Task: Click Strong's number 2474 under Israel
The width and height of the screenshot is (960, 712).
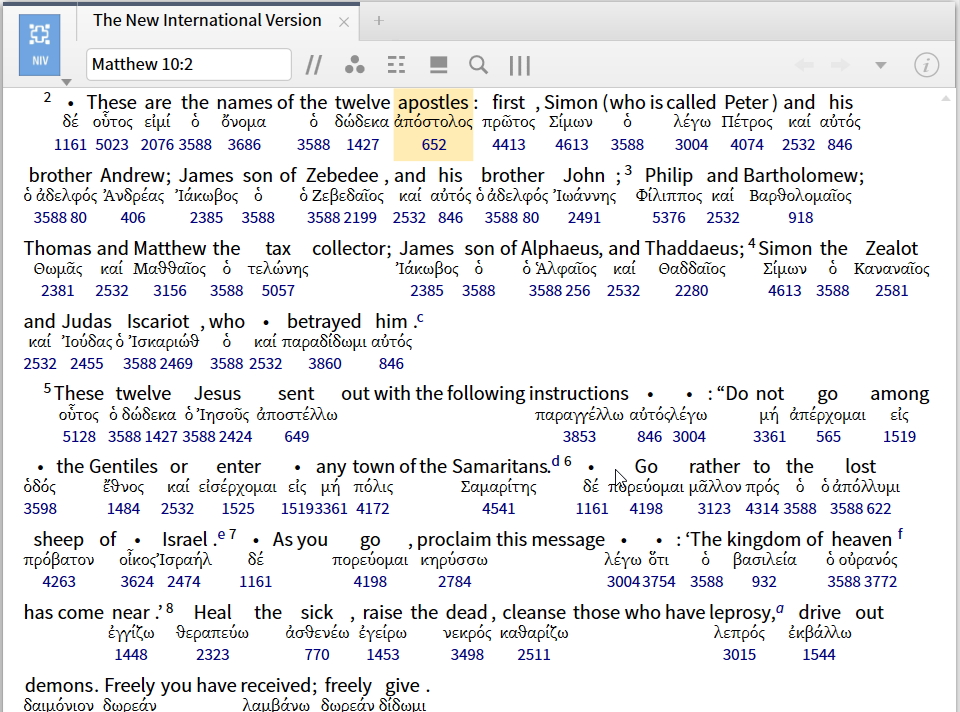Action: tap(184, 582)
